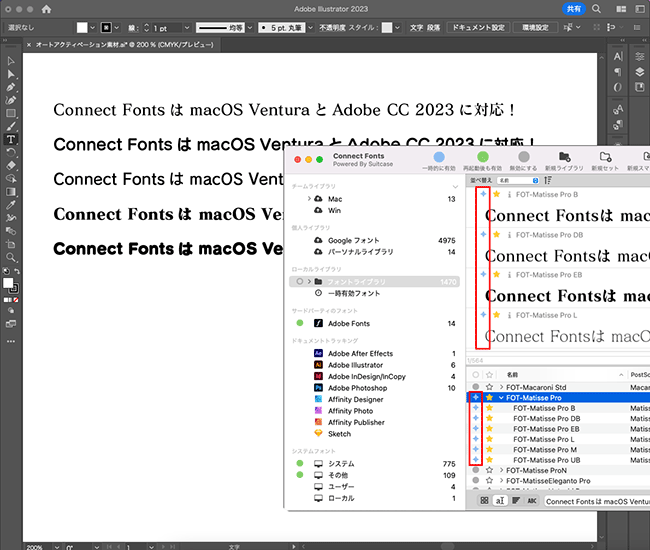Select Affinity Designer in document tracking

[356, 399]
